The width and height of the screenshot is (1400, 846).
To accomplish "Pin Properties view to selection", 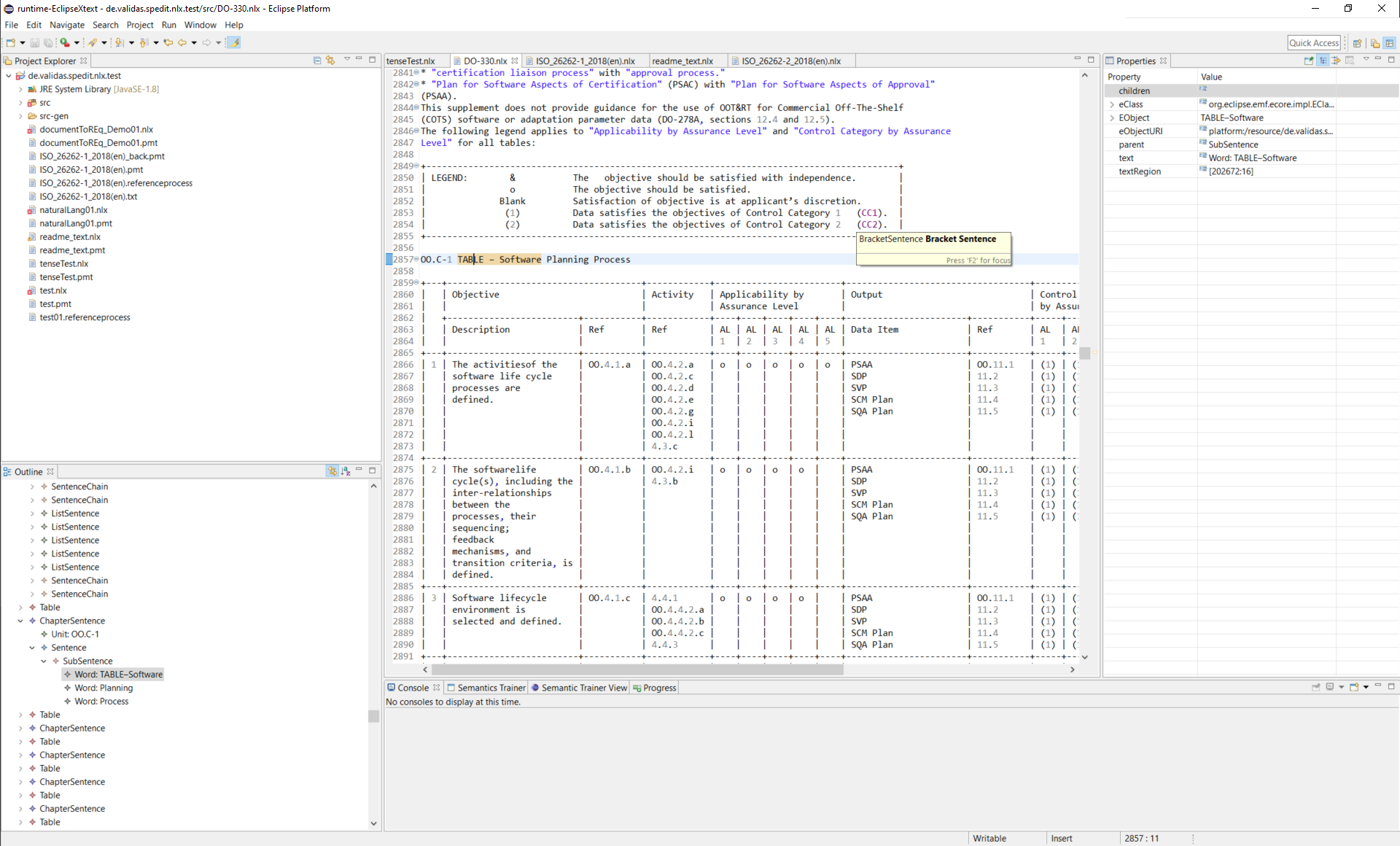I will [x=1309, y=61].
